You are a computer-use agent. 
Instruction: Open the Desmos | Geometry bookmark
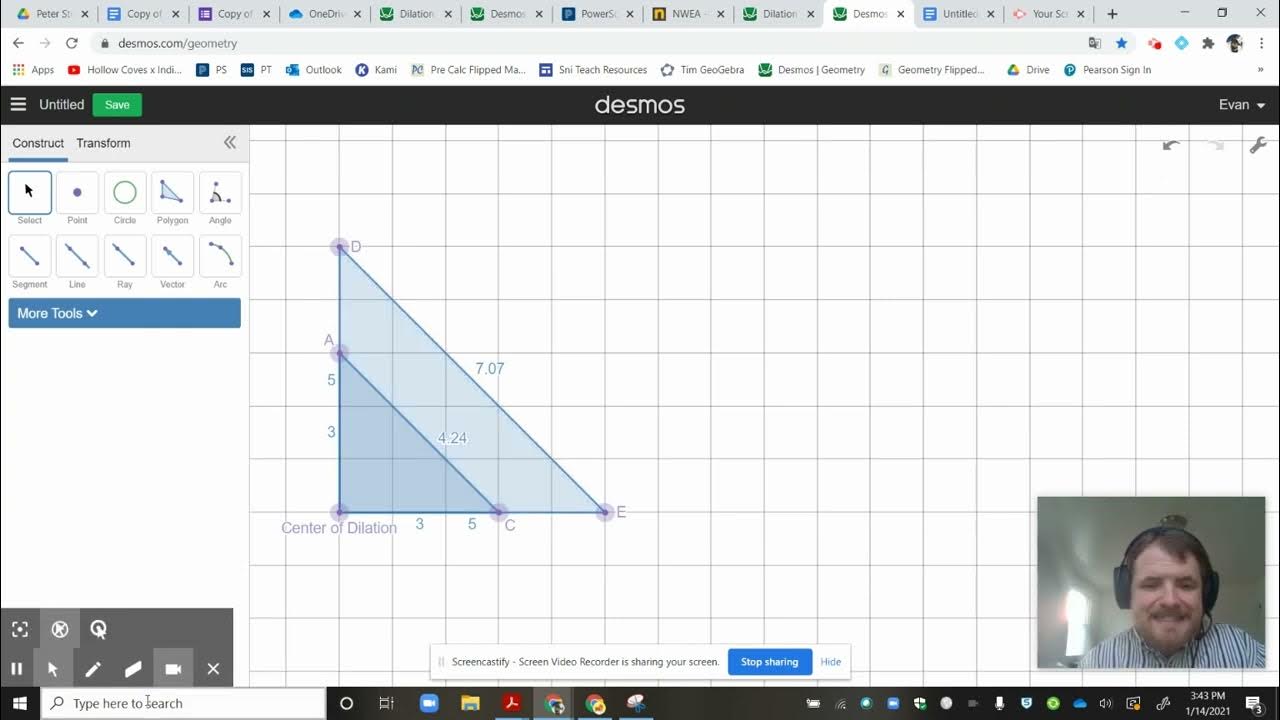(811, 70)
